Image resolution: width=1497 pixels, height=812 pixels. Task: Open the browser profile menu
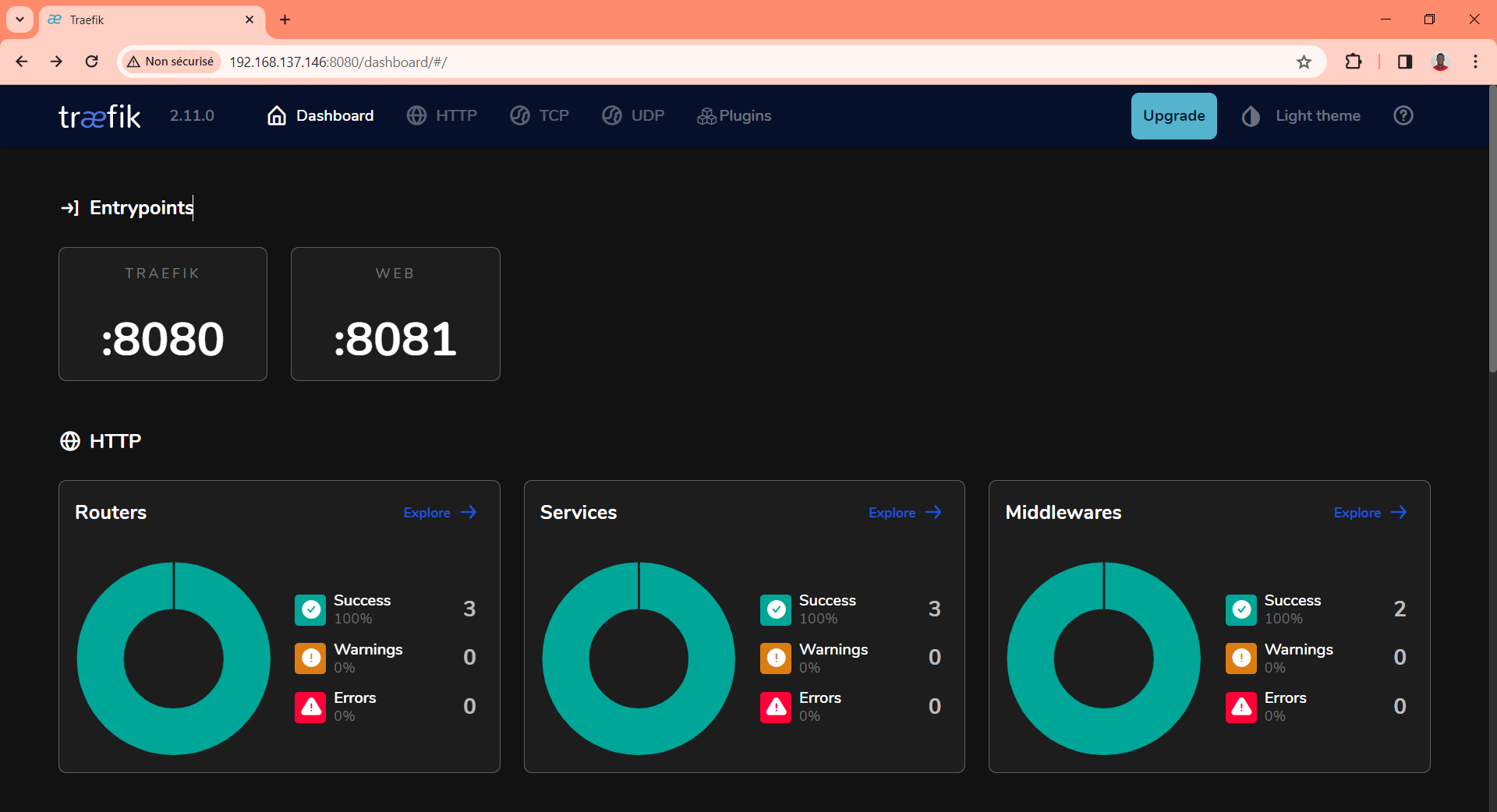(1440, 62)
